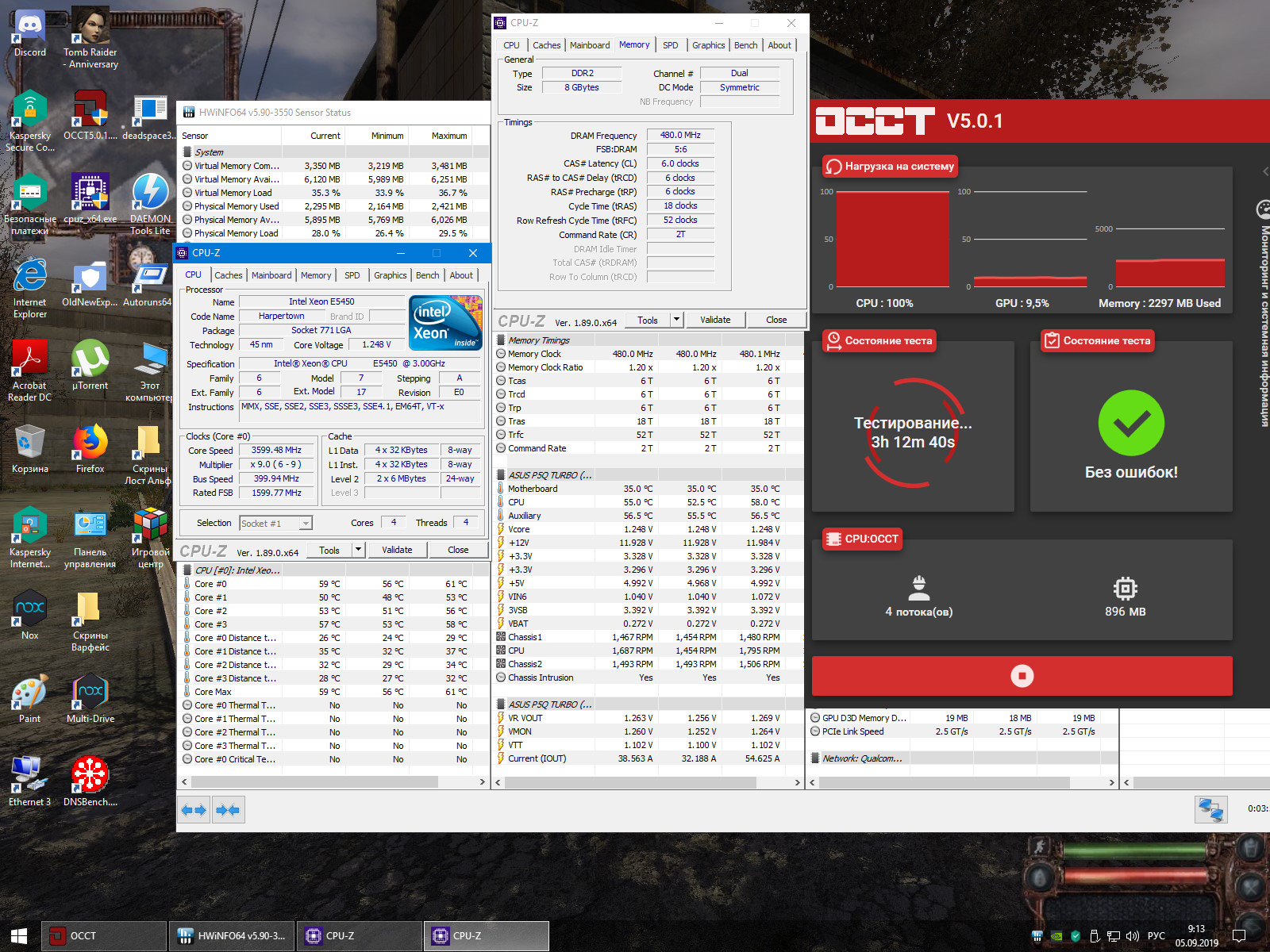
Task: Select the Multi-Drive desktop icon
Action: 90,698
